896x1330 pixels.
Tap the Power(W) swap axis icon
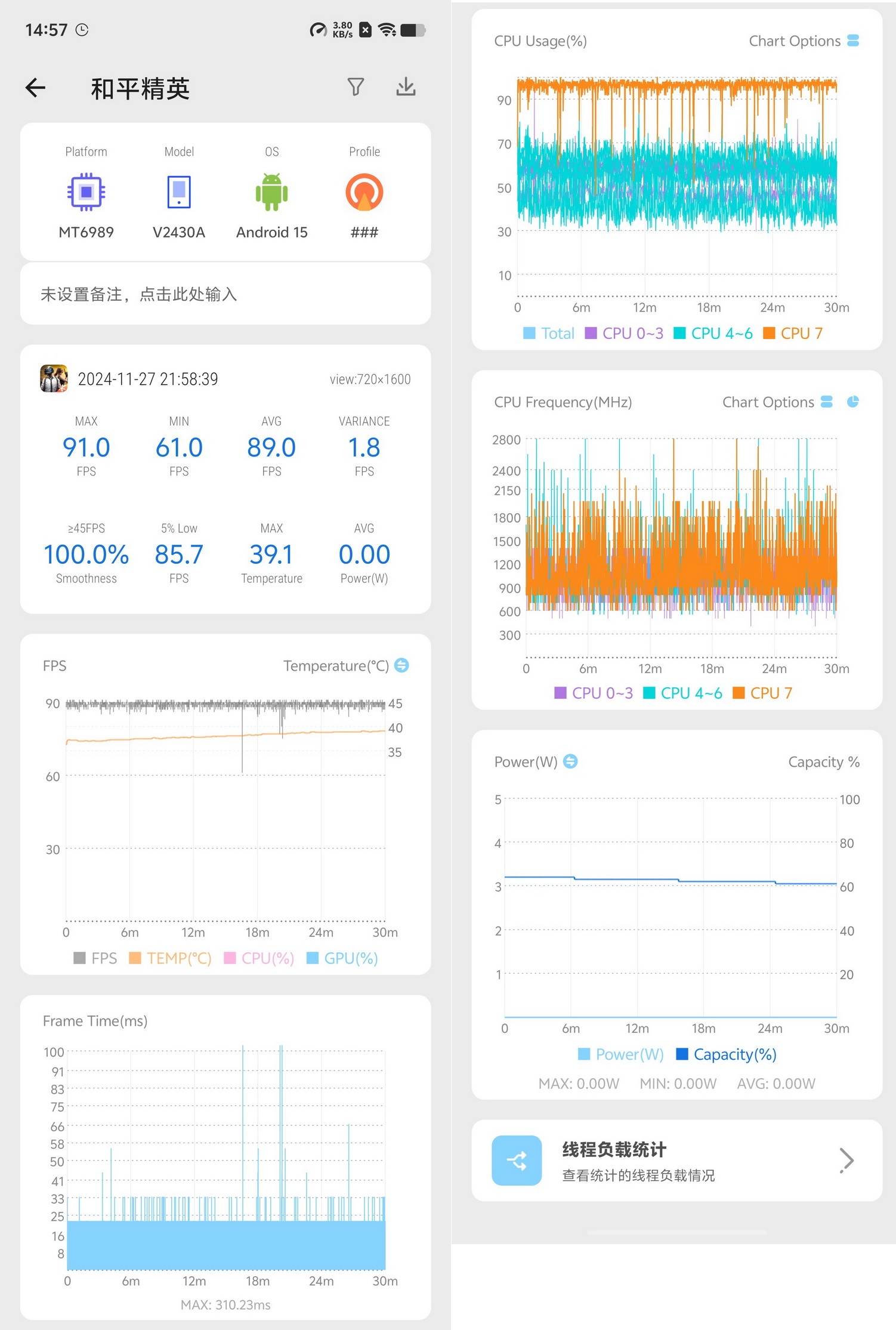(x=570, y=761)
